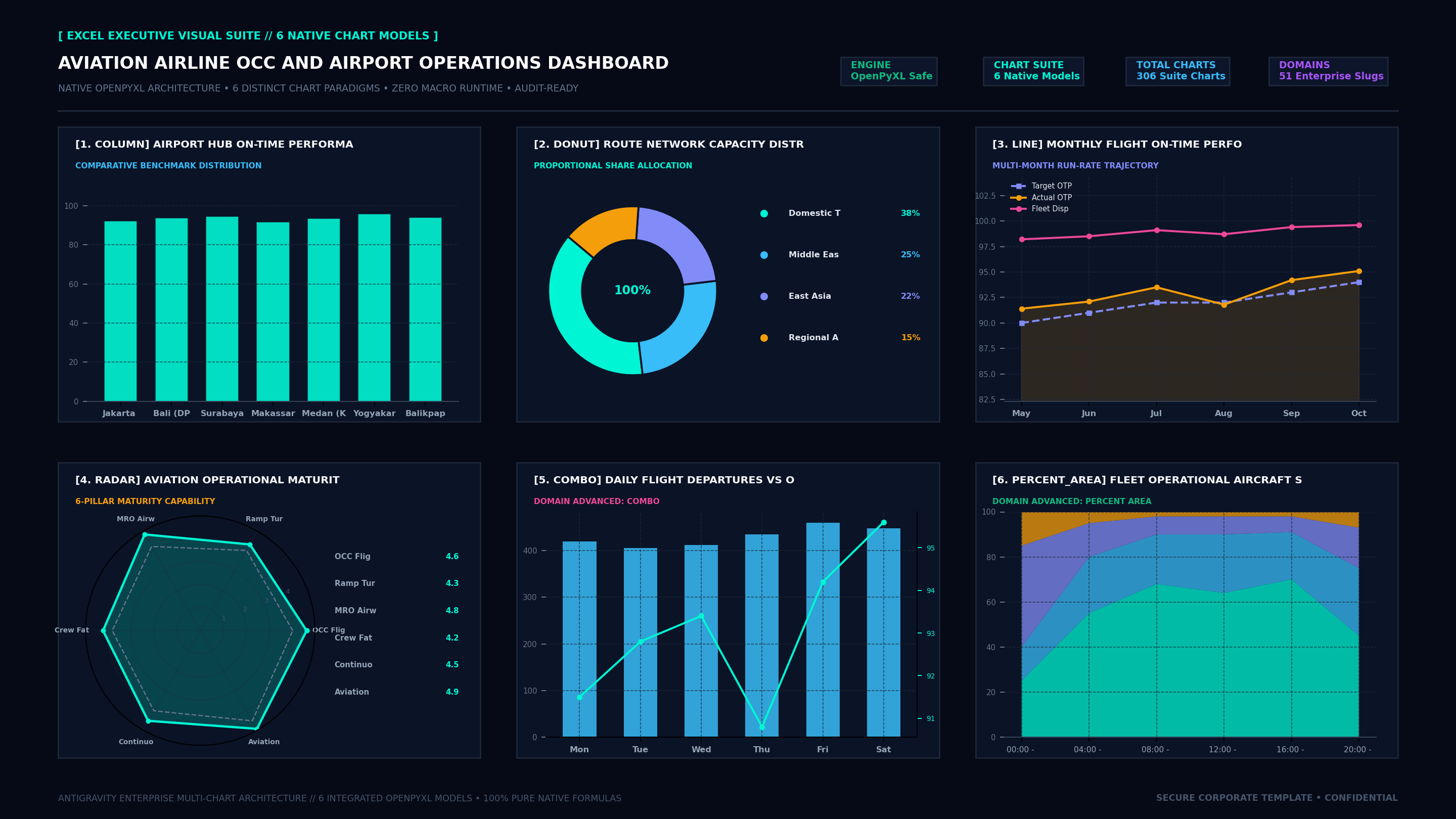Click the MULTI-MONTH RUN-RATE TRAJECTORY subtitle
The image size is (1456, 819).
point(1075,166)
